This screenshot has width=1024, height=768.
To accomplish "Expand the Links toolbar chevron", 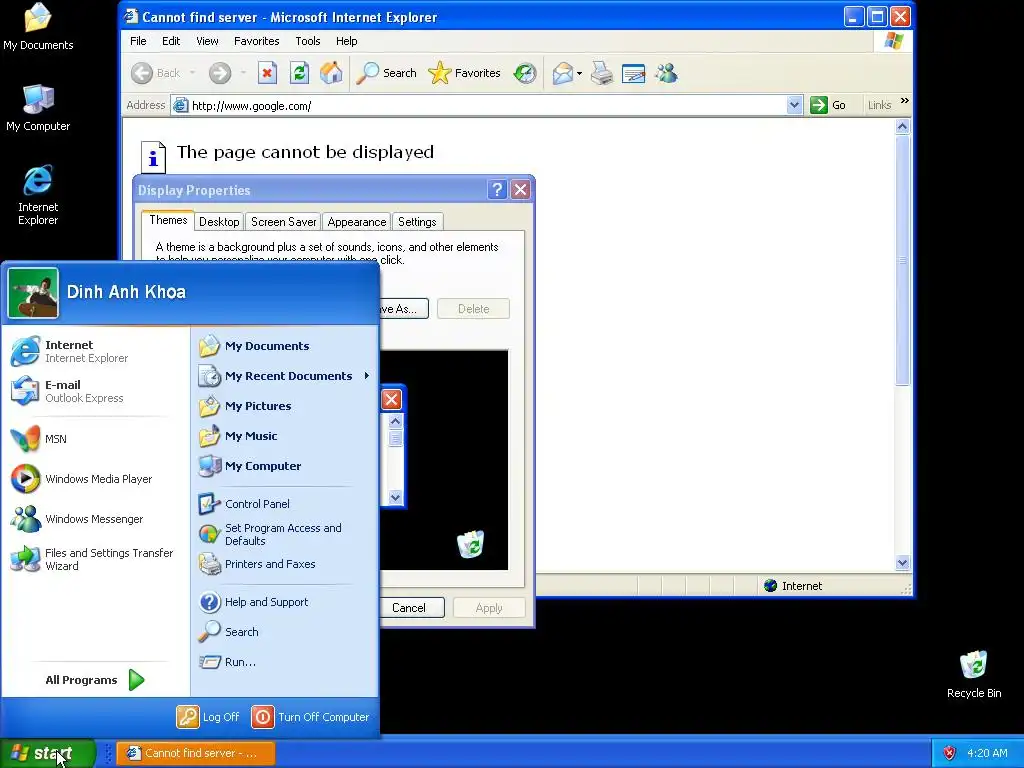I will [904, 101].
